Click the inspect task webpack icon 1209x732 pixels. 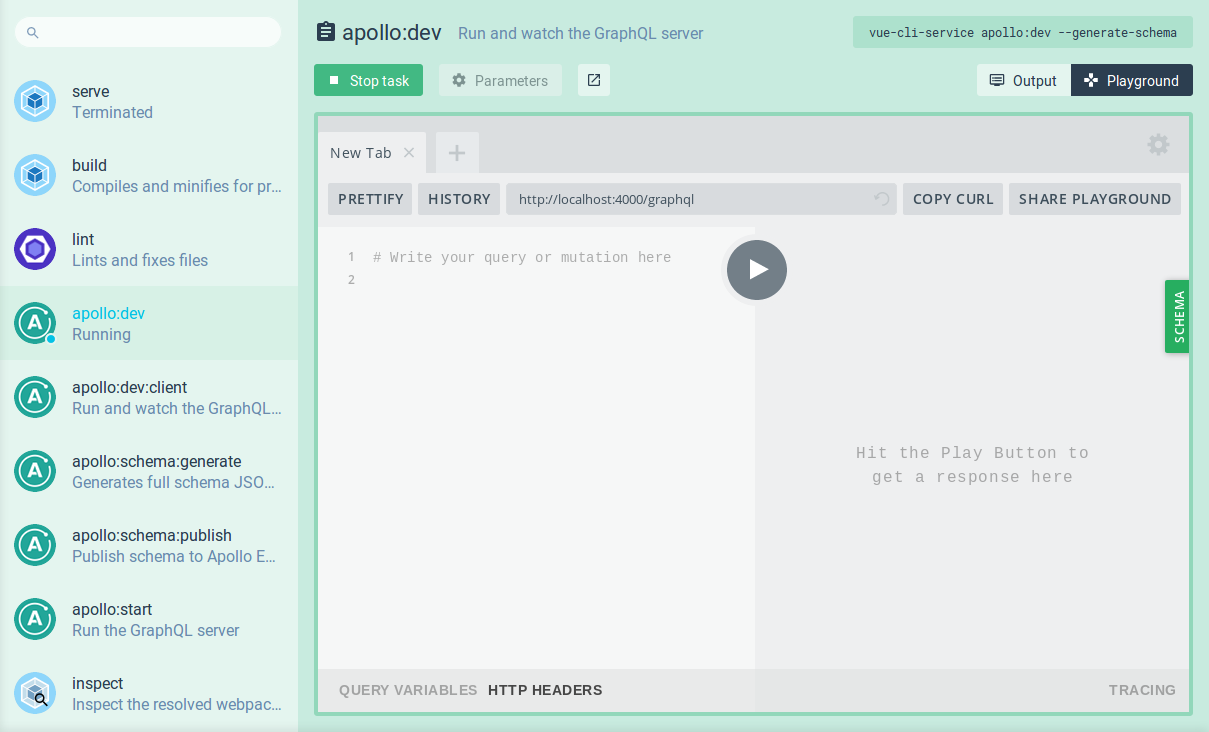[x=35, y=693]
